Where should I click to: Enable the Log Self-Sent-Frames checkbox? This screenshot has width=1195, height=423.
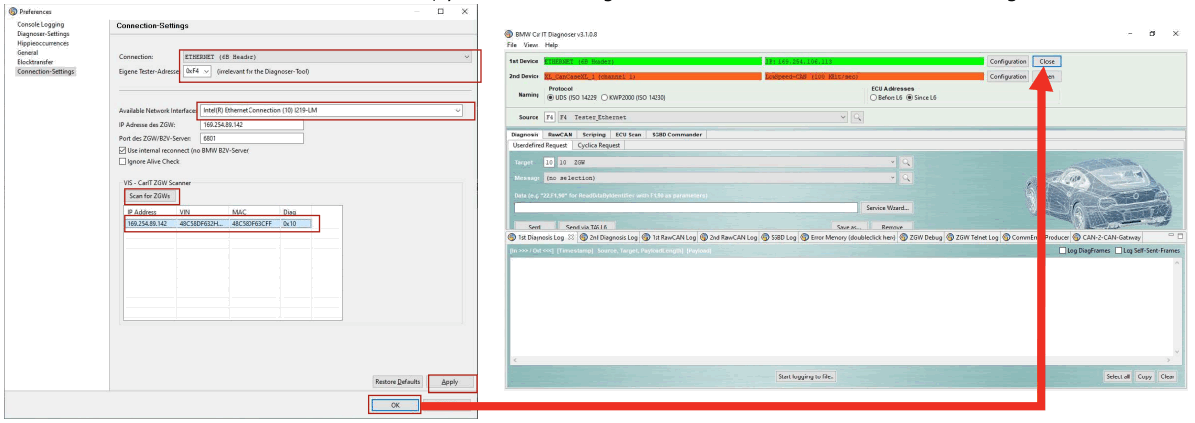pyautogui.click(x=1118, y=251)
